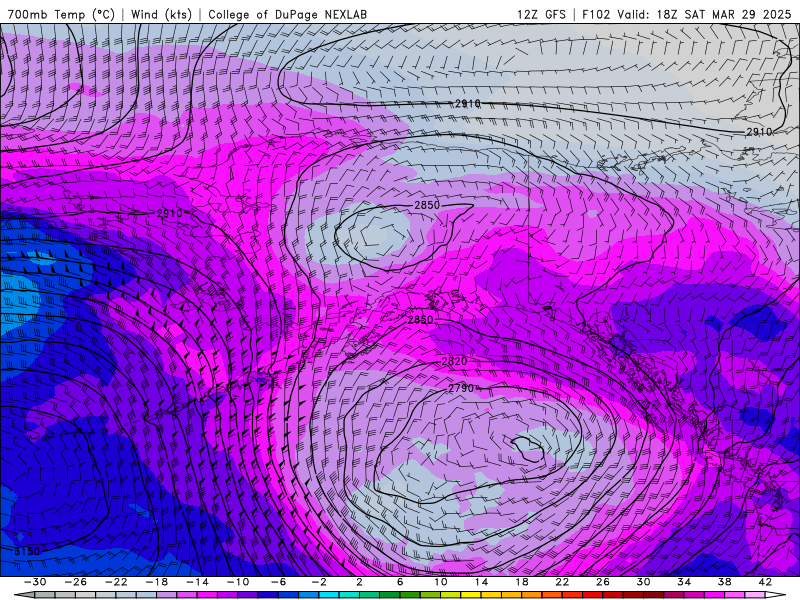Screen dimensions: 800x600
Task: Click the 22 color scale label
Action: [562, 582]
